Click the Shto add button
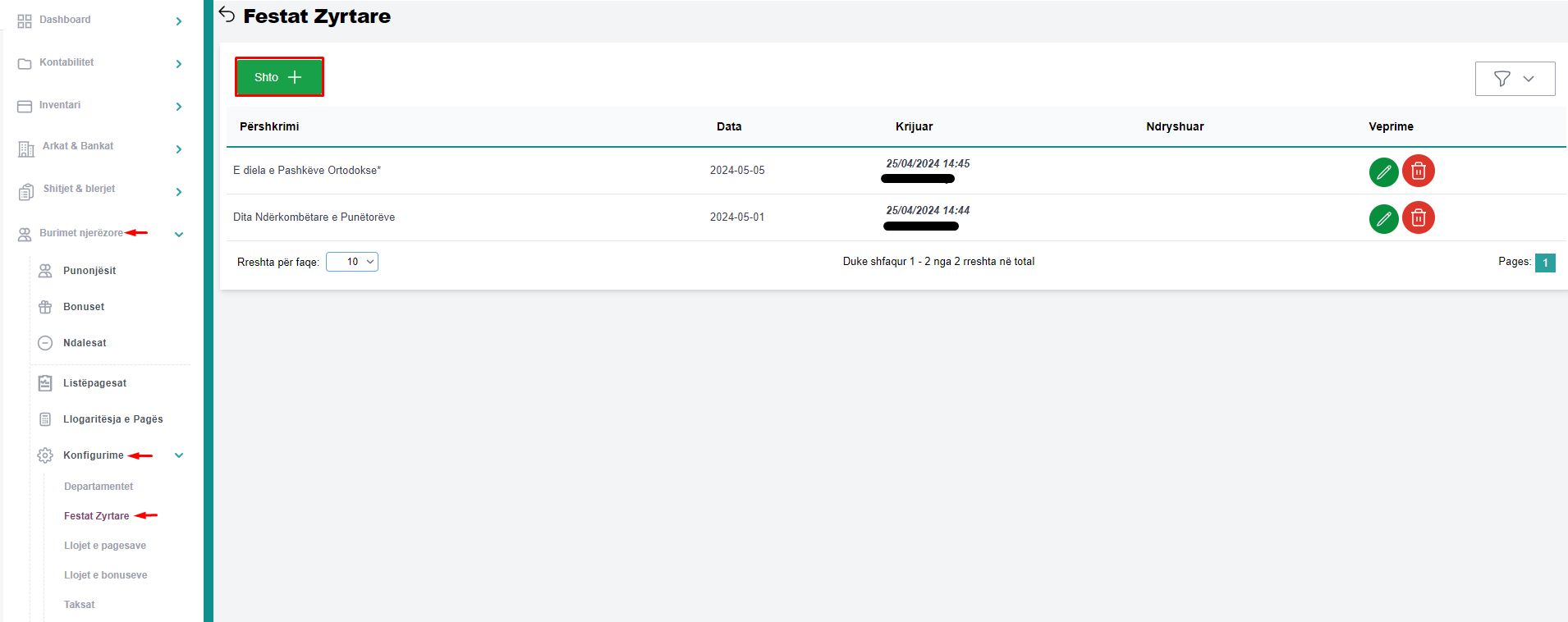The image size is (1568, 622). (279, 77)
